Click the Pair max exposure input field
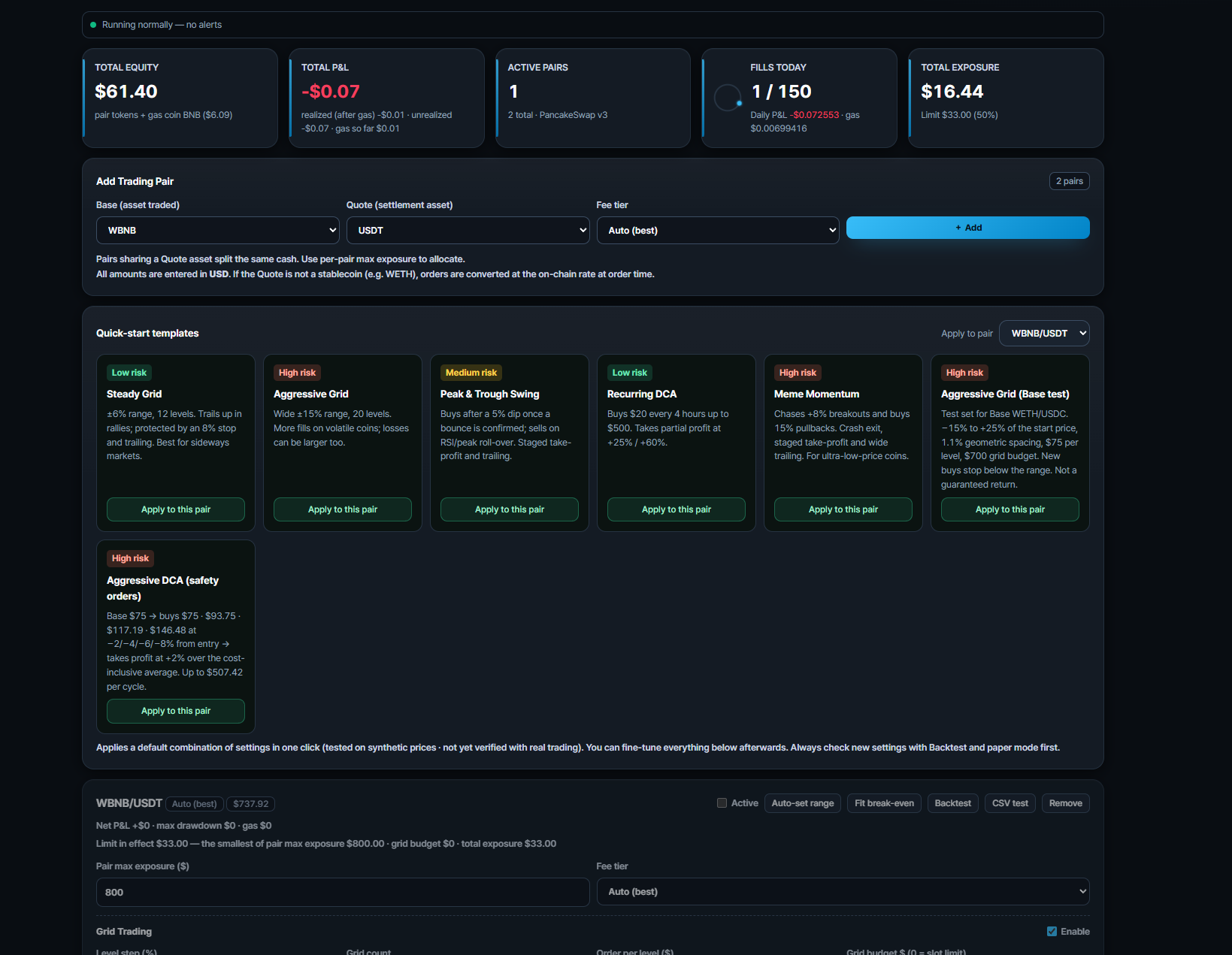Screen dimensions: 1232x955 pyautogui.click(x=343, y=892)
